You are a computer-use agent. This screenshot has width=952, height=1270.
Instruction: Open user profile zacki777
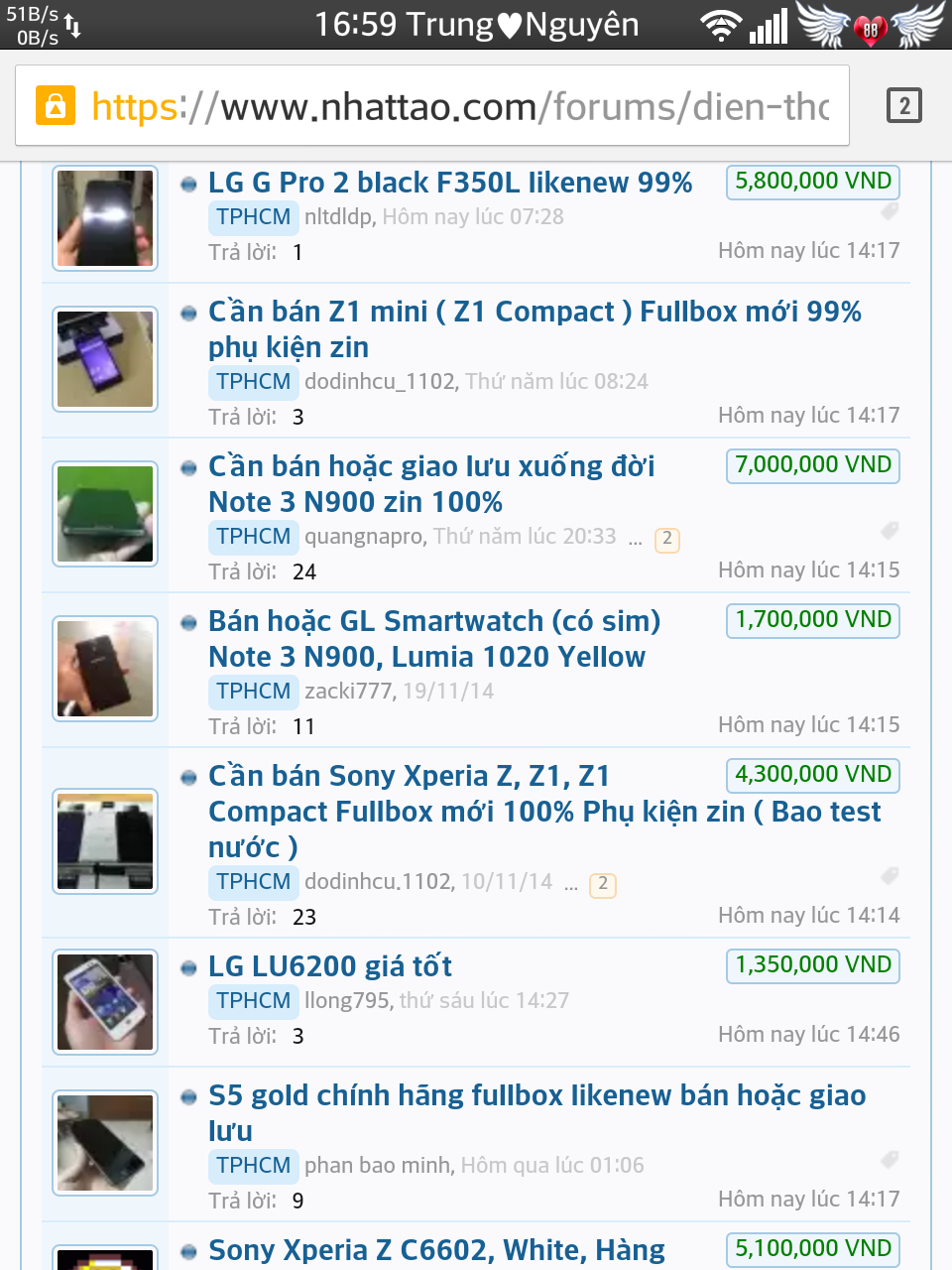coord(347,691)
